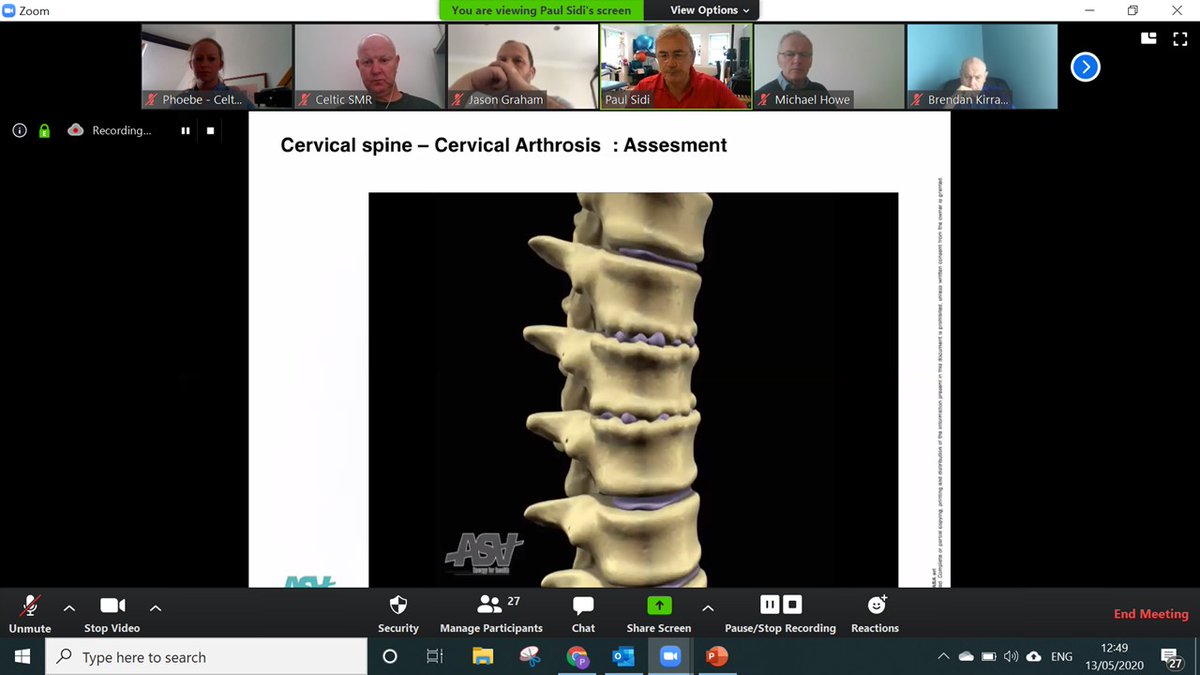Expand video options next to Stop Video
Viewport: 1200px width, 675px height.
(155, 607)
